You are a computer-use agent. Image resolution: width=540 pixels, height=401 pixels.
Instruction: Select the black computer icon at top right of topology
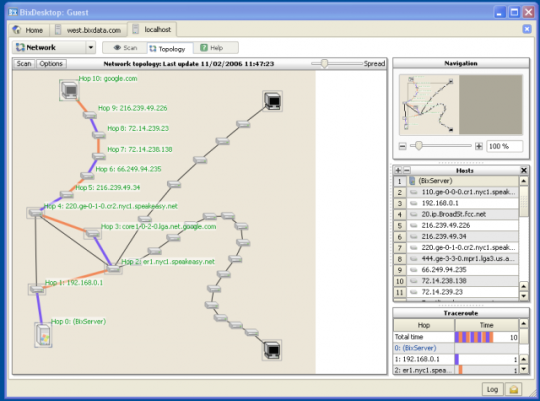[273, 101]
